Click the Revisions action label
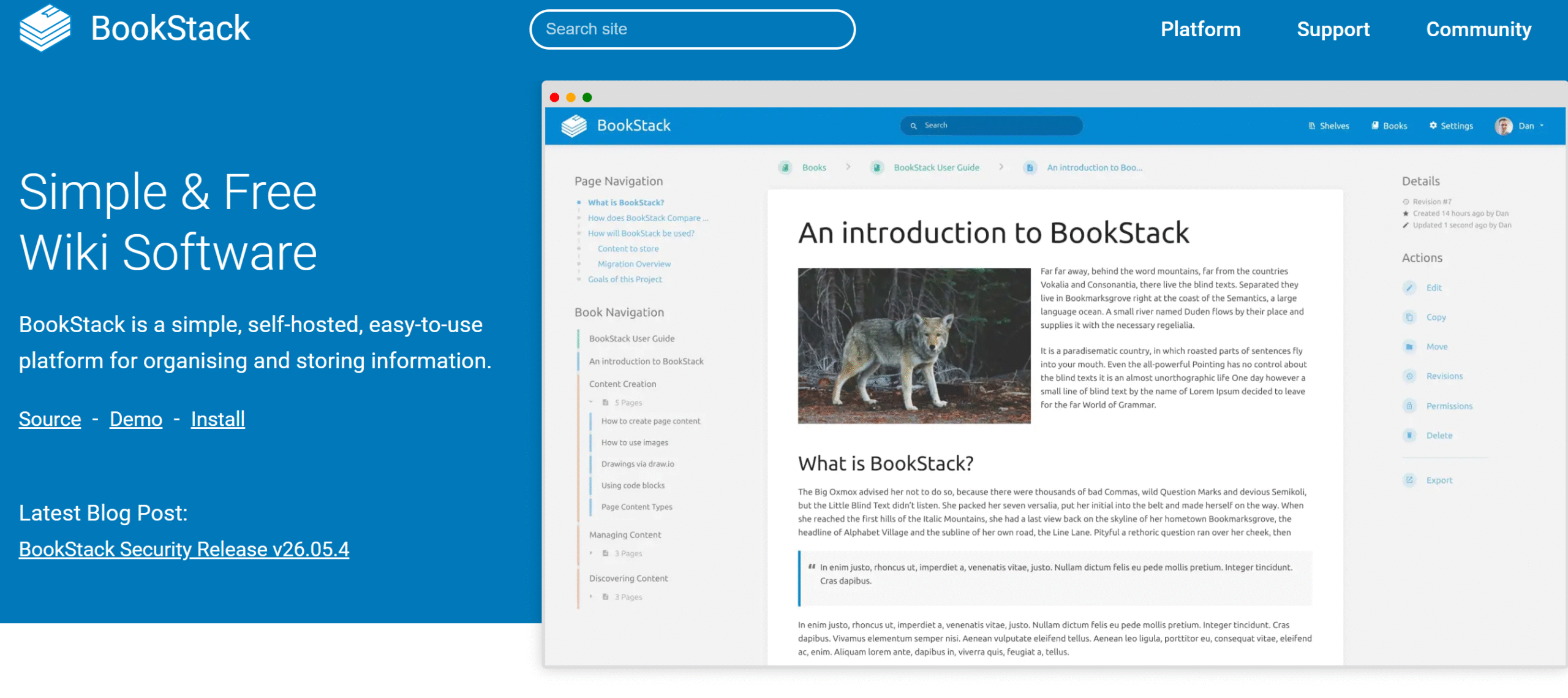This screenshot has height=698, width=1568. [x=1444, y=376]
